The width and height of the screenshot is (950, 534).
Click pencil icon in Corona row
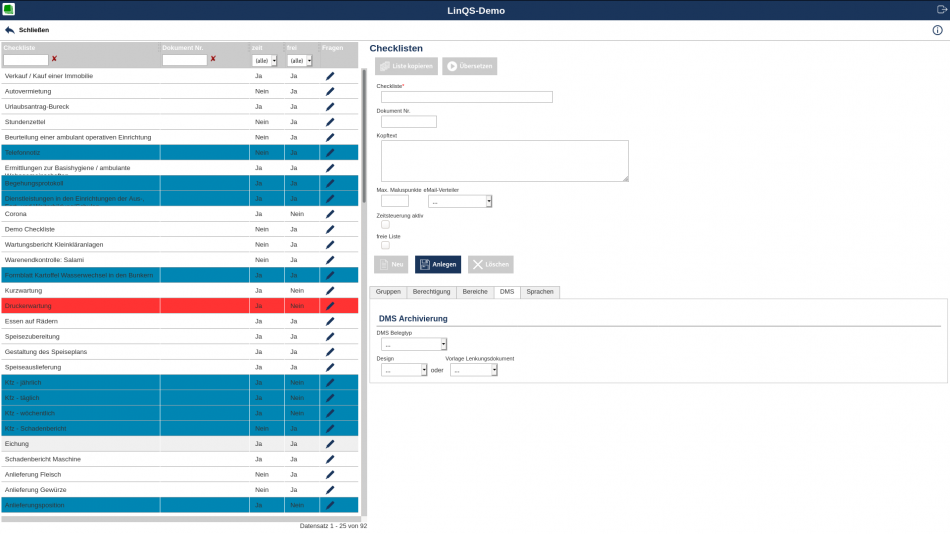(330, 214)
